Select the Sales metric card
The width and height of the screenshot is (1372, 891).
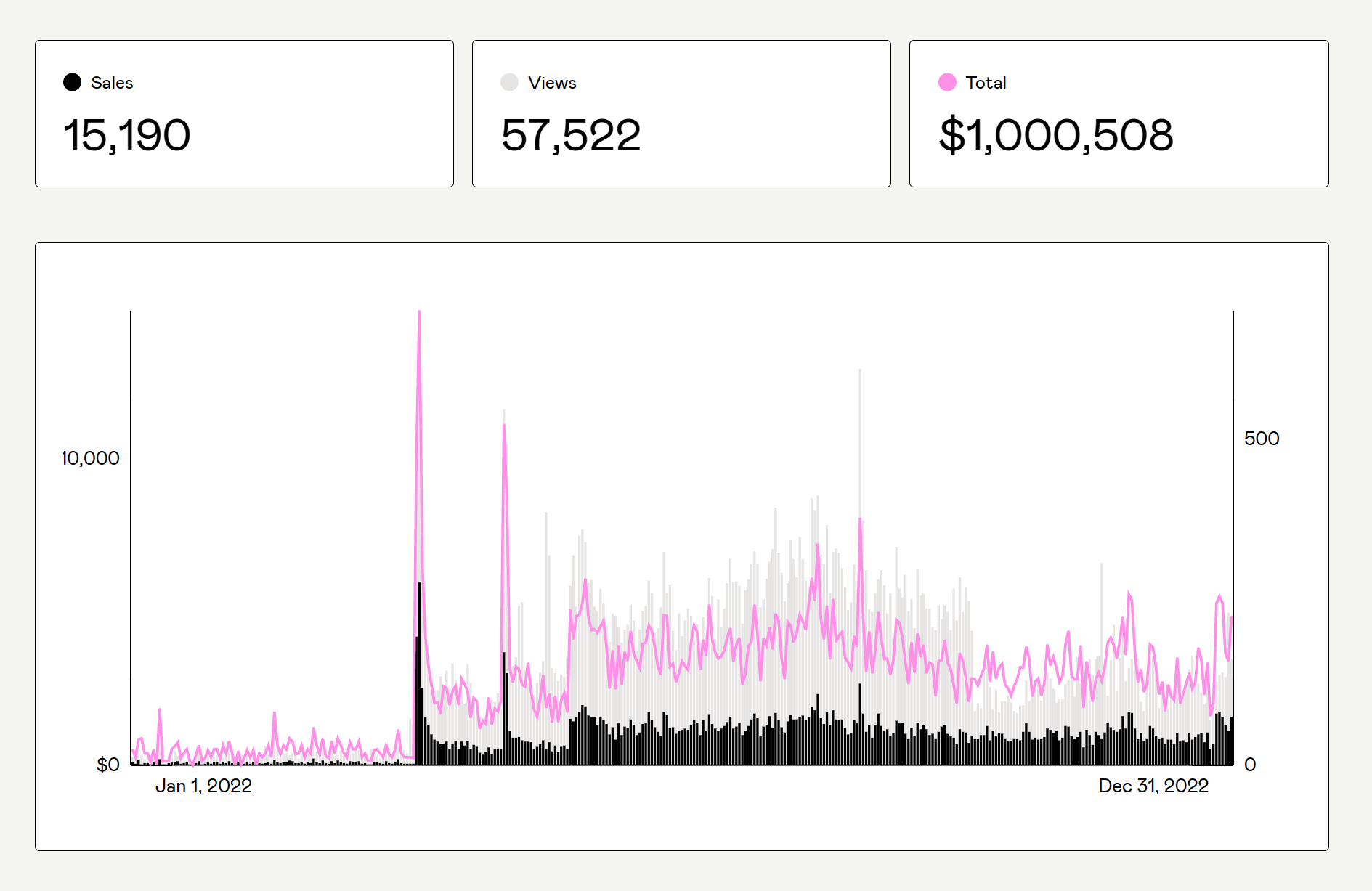tap(245, 113)
